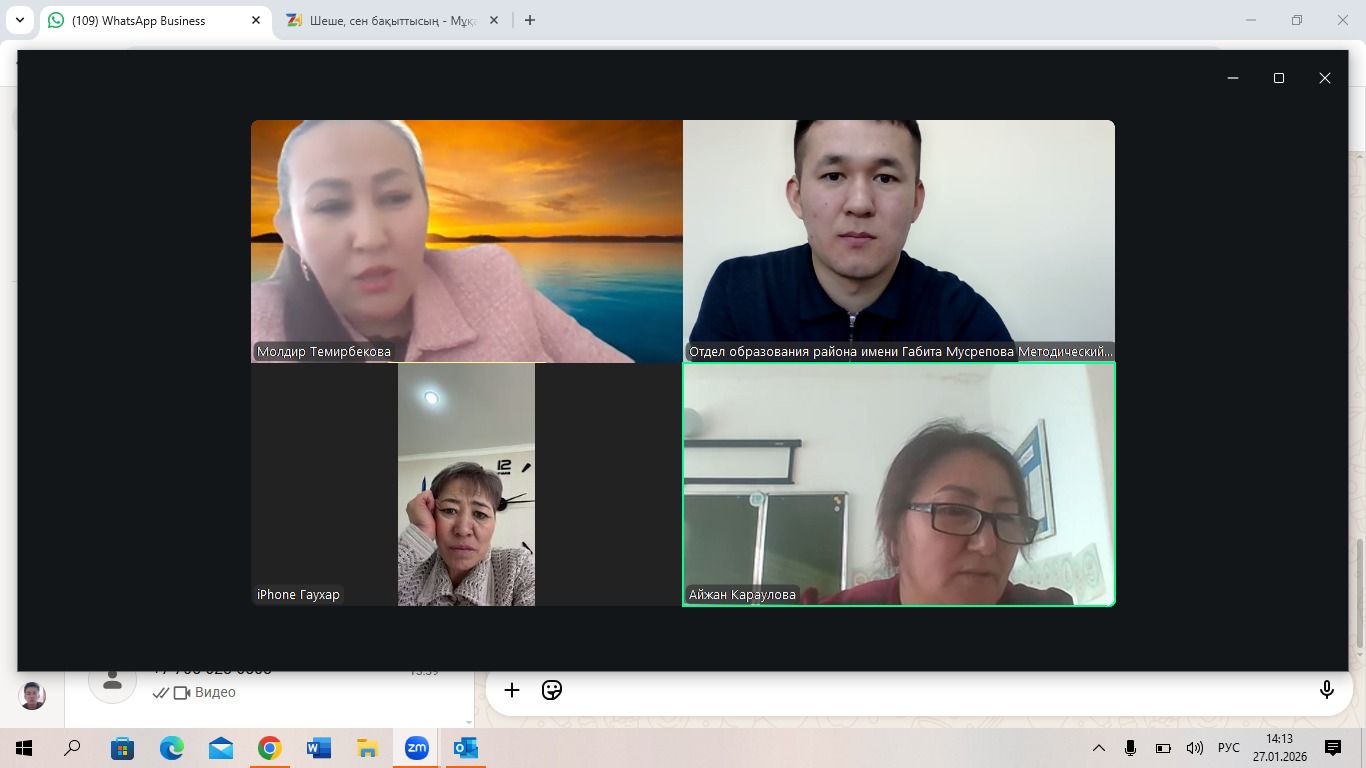The height and width of the screenshot is (768, 1366).
Task: Click the Google Chrome taskbar icon
Action: [269, 748]
